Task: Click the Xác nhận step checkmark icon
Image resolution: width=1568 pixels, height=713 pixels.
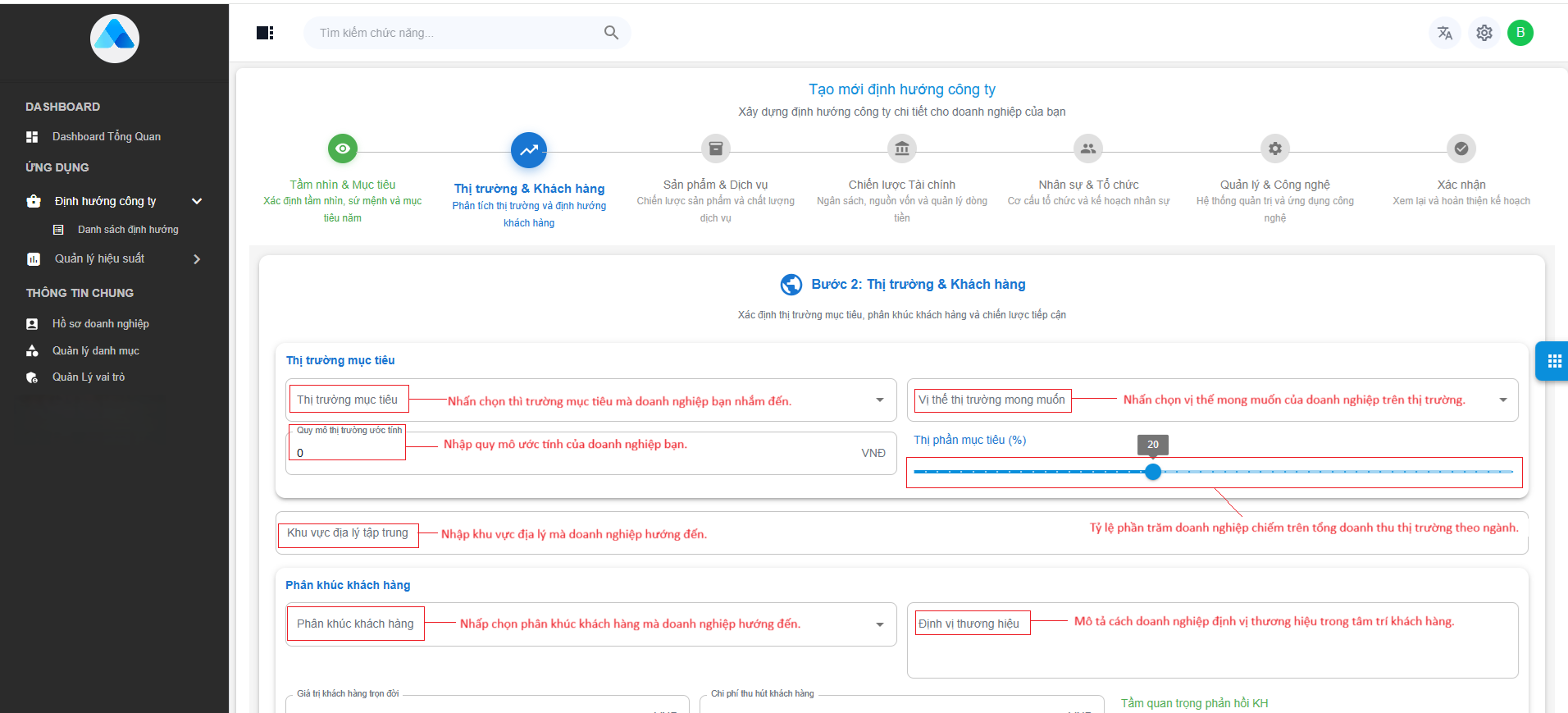Action: click(1461, 149)
